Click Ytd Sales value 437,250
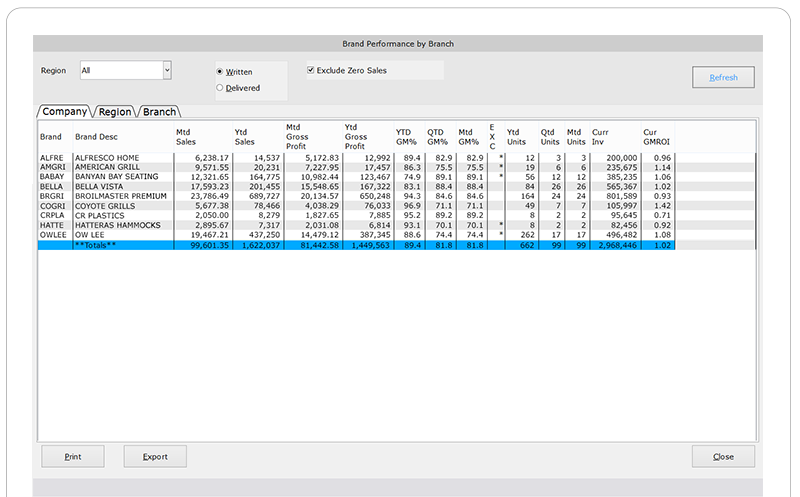This screenshot has width=800, height=497. (x=265, y=235)
